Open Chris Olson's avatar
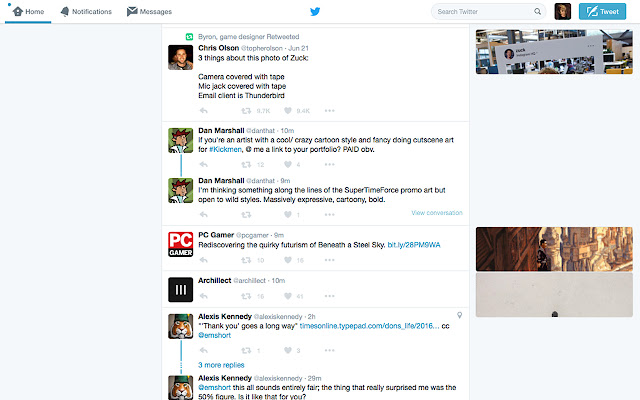Image resolution: width=640 pixels, height=400 pixels. click(180, 57)
